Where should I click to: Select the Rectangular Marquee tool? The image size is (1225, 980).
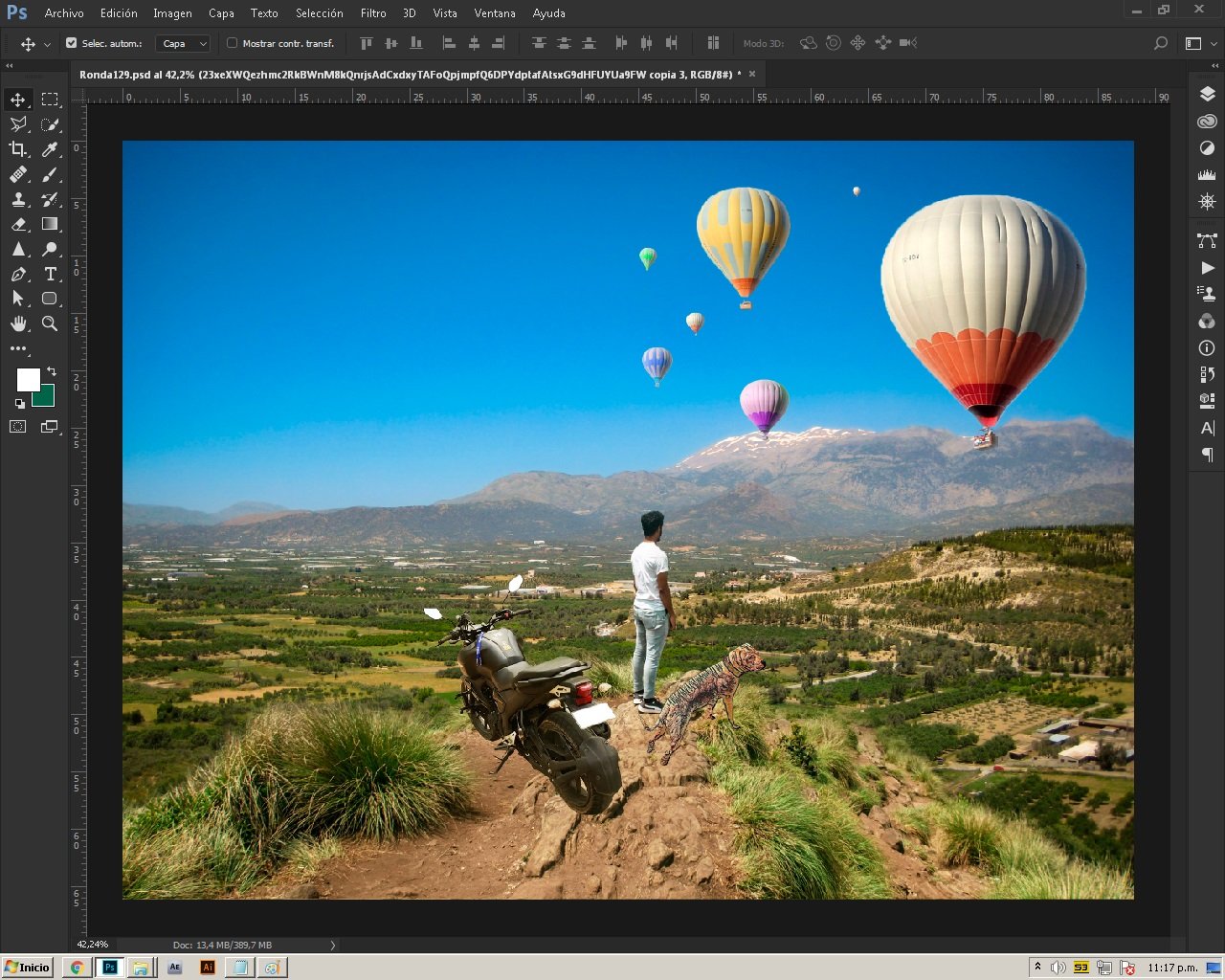[50, 100]
